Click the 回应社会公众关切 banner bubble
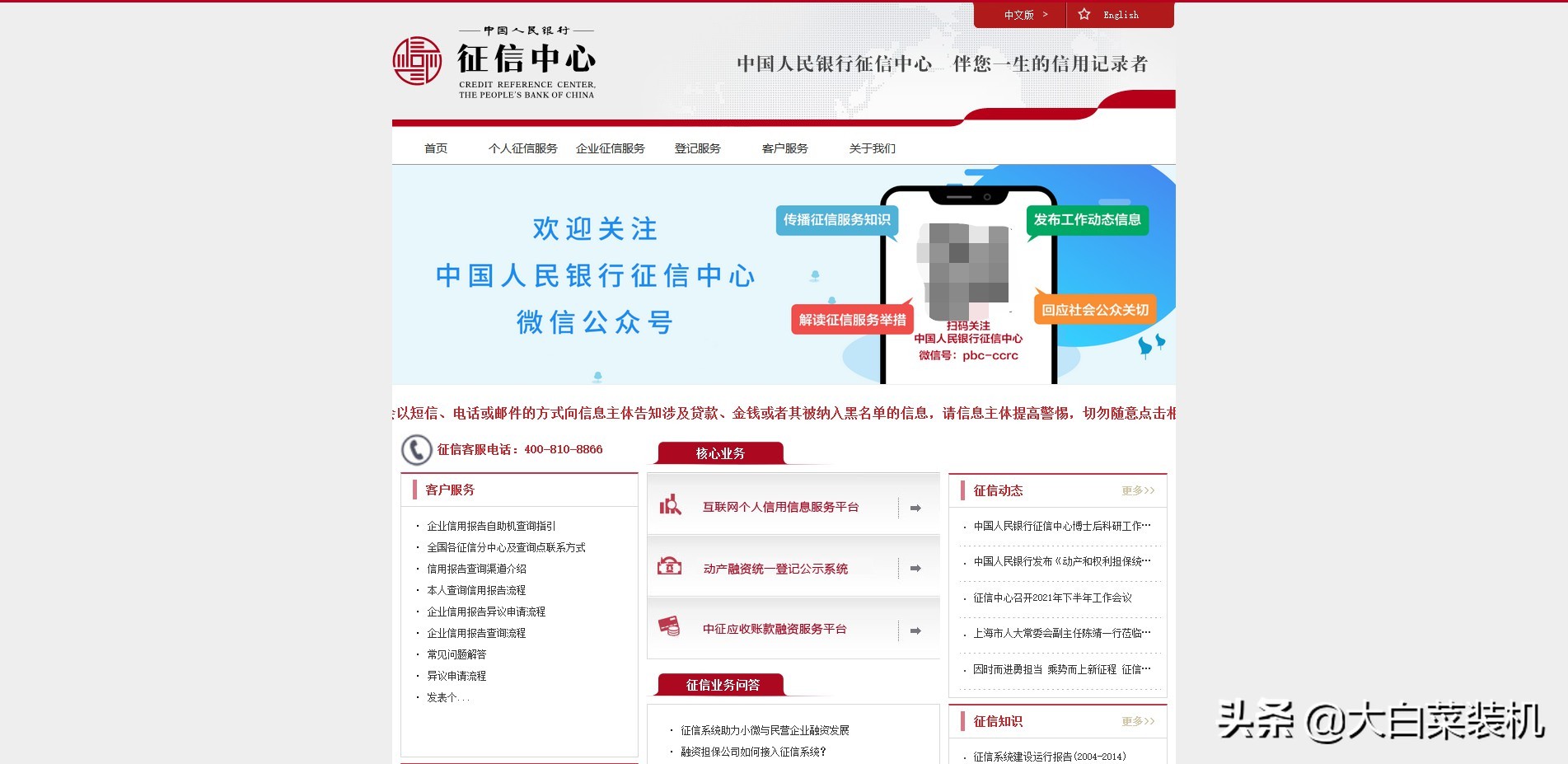The width and height of the screenshot is (1568, 764). pyautogui.click(x=1095, y=310)
